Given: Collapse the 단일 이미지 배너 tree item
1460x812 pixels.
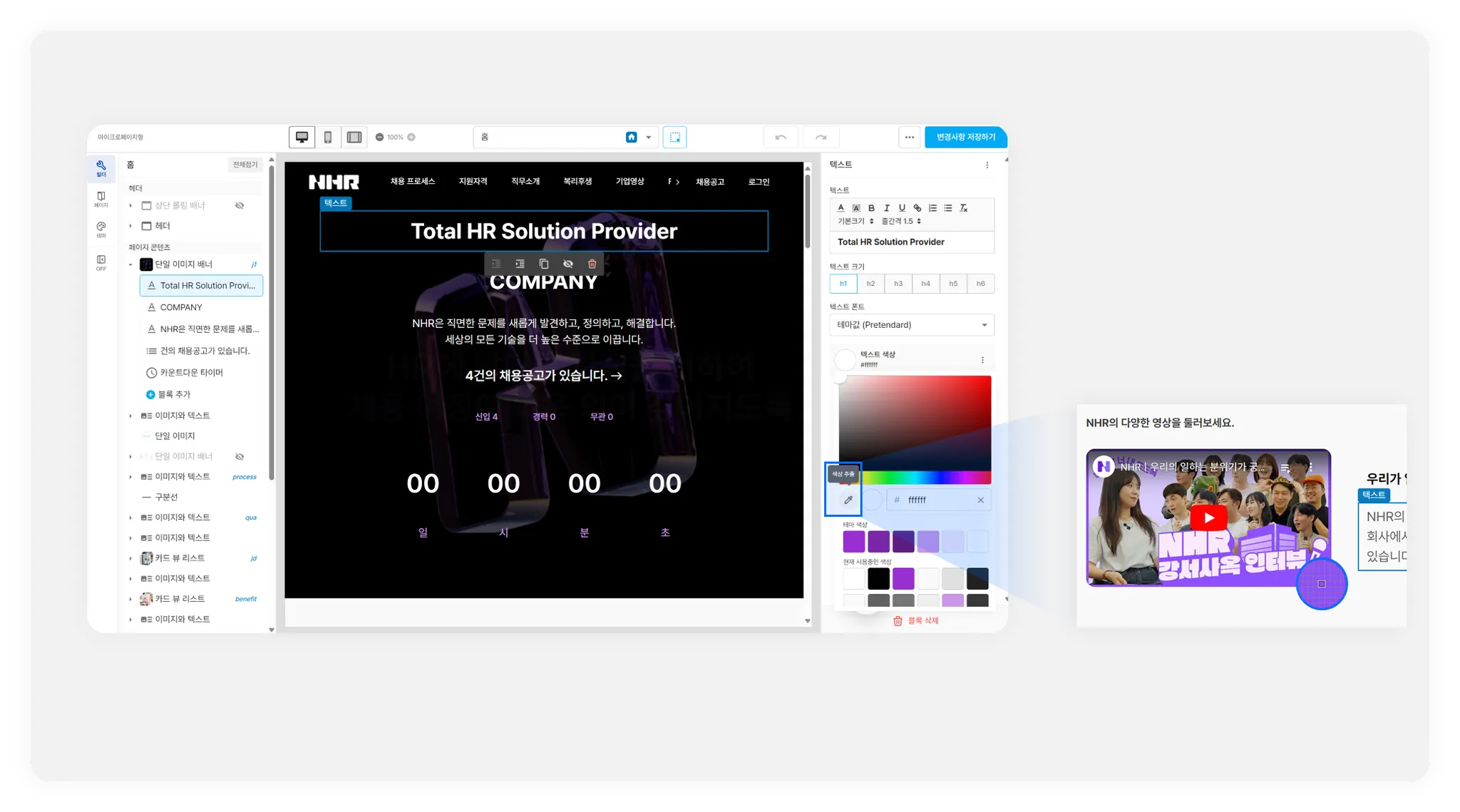Looking at the screenshot, I should (x=130, y=264).
